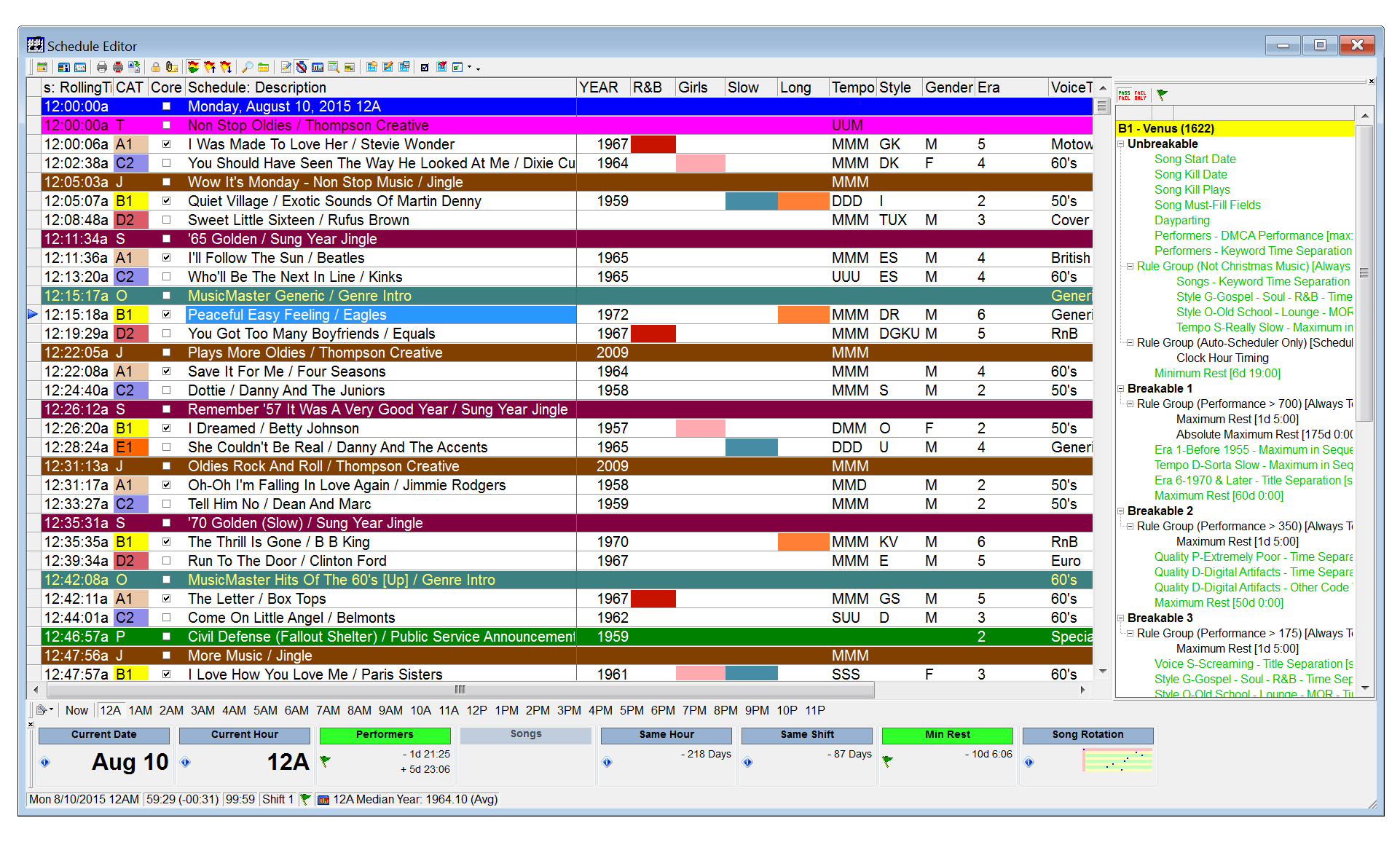Screen dimensions: 1400x842
Task: Click the Song Kill Date rule
Action: [x=1190, y=175]
